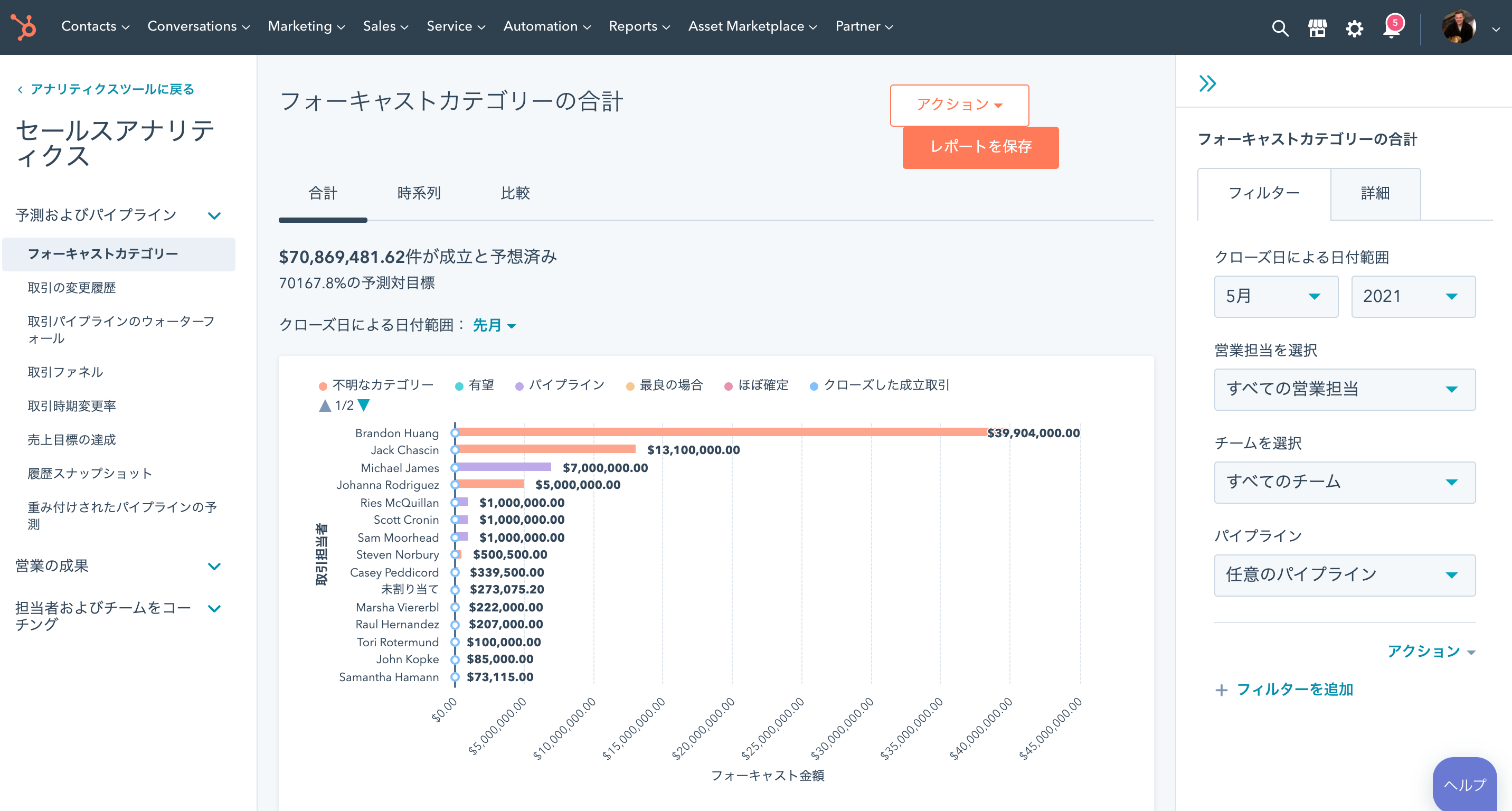1512x811 pixels.
Task: Open 取引の変更履歴 report
Action: (72, 288)
